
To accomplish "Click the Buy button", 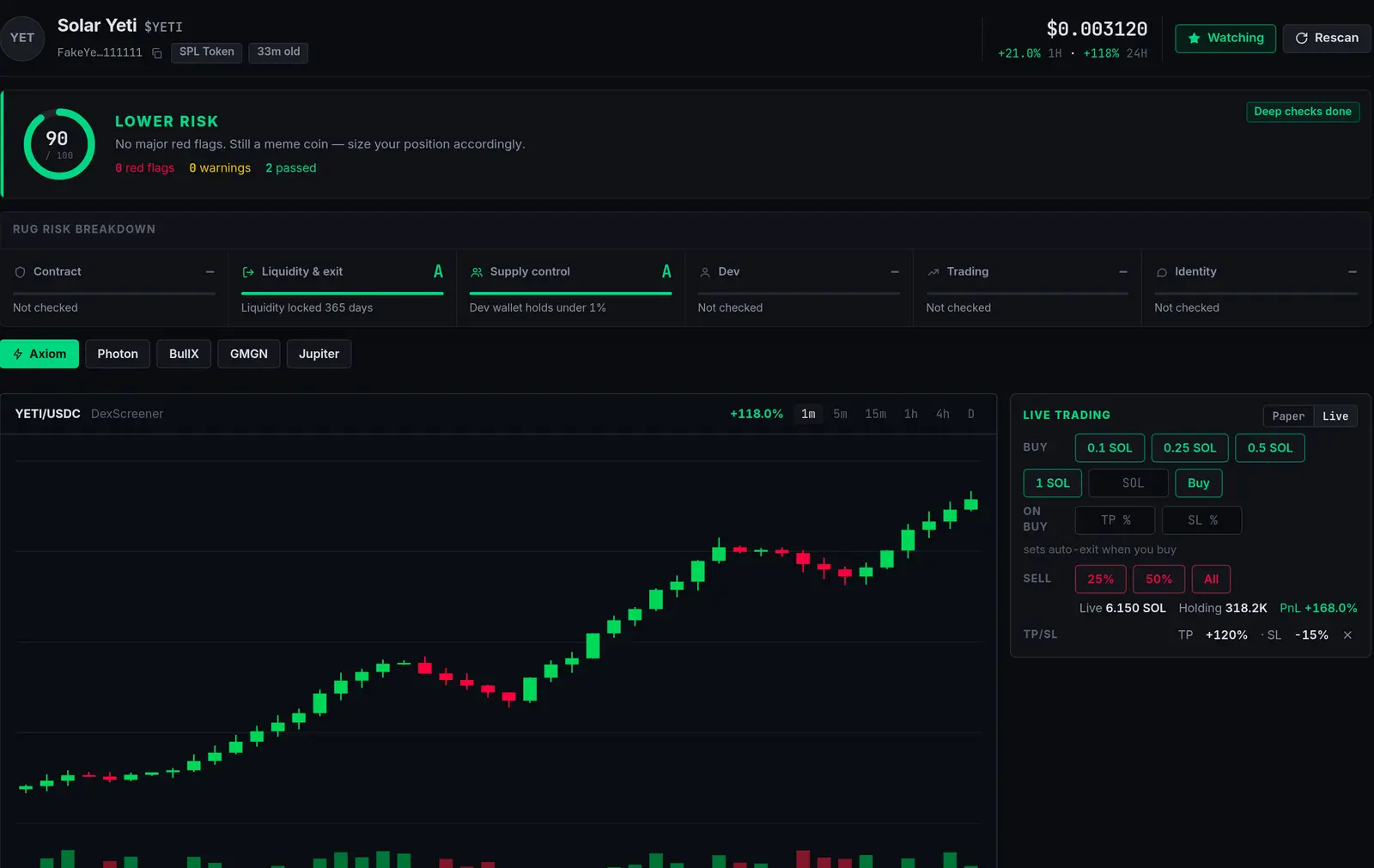I will click(x=1198, y=483).
